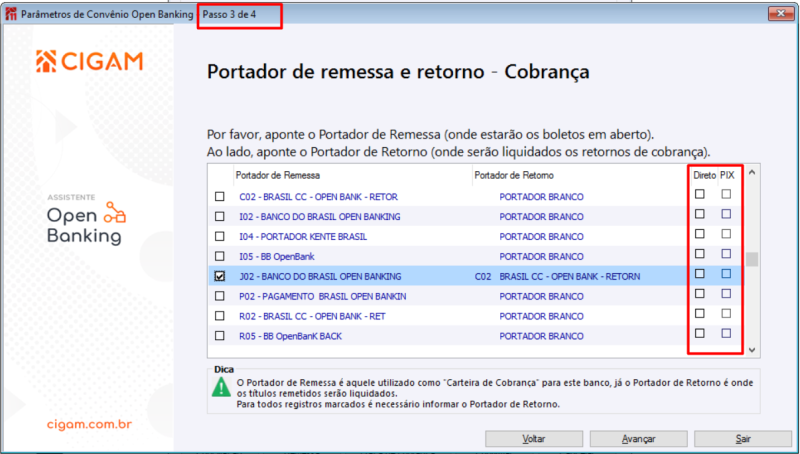
Task: Select R02 - BRASIL CC - OPEN BANK - RET
Action: click(312, 316)
